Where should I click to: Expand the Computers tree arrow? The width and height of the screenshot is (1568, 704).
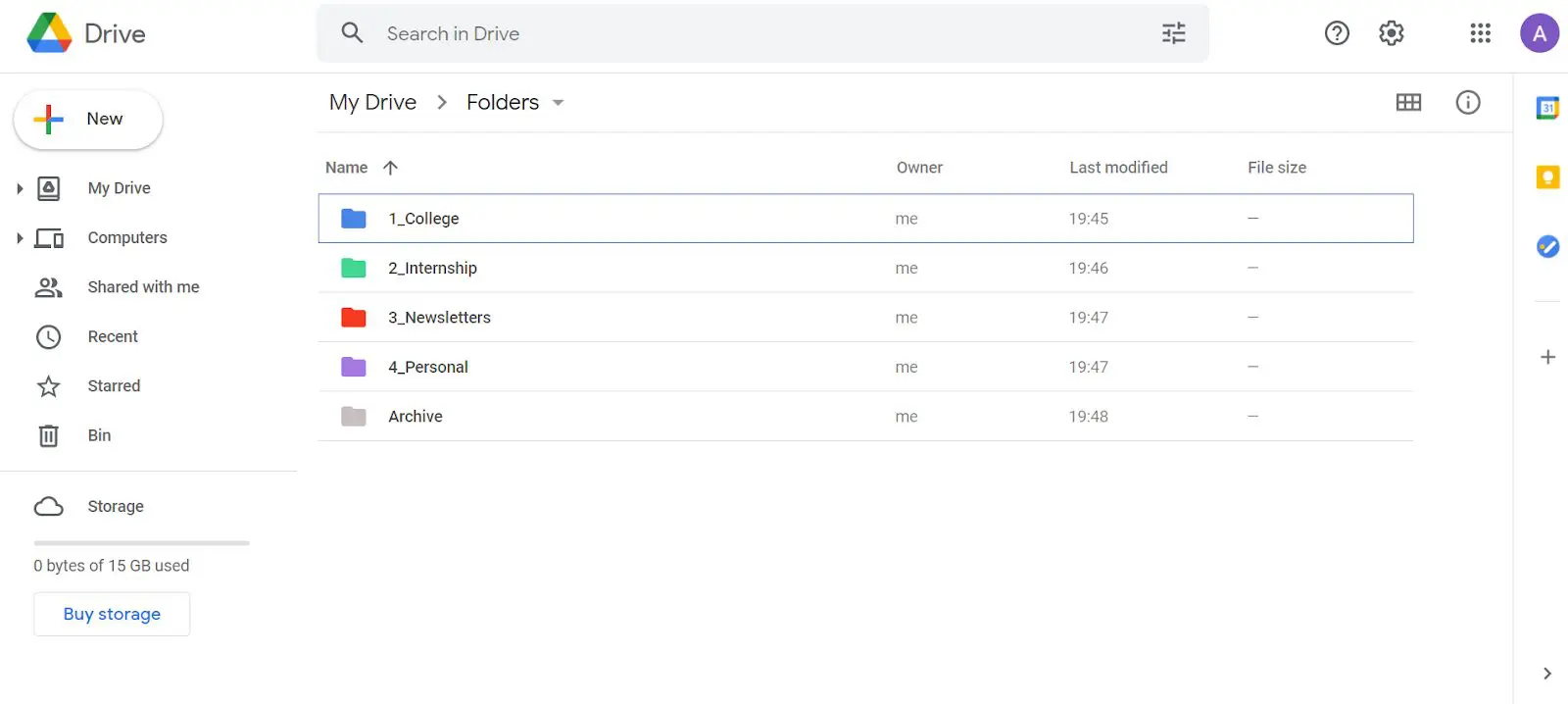click(x=20, y=237)
